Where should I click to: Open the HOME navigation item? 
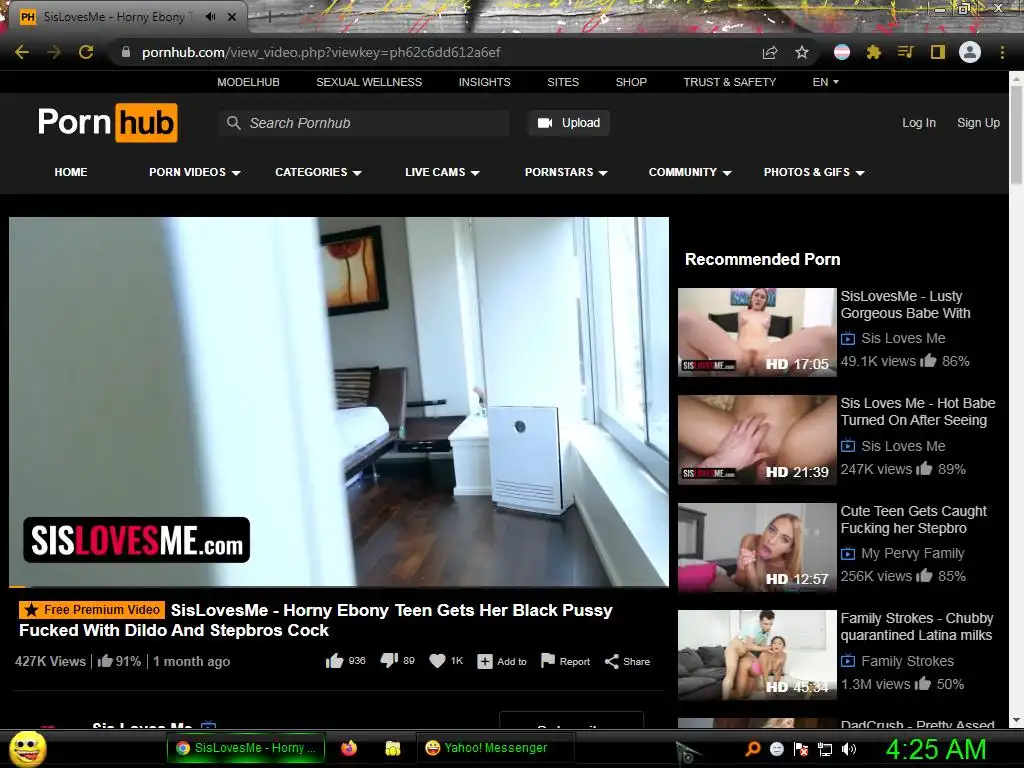point(71,172)
